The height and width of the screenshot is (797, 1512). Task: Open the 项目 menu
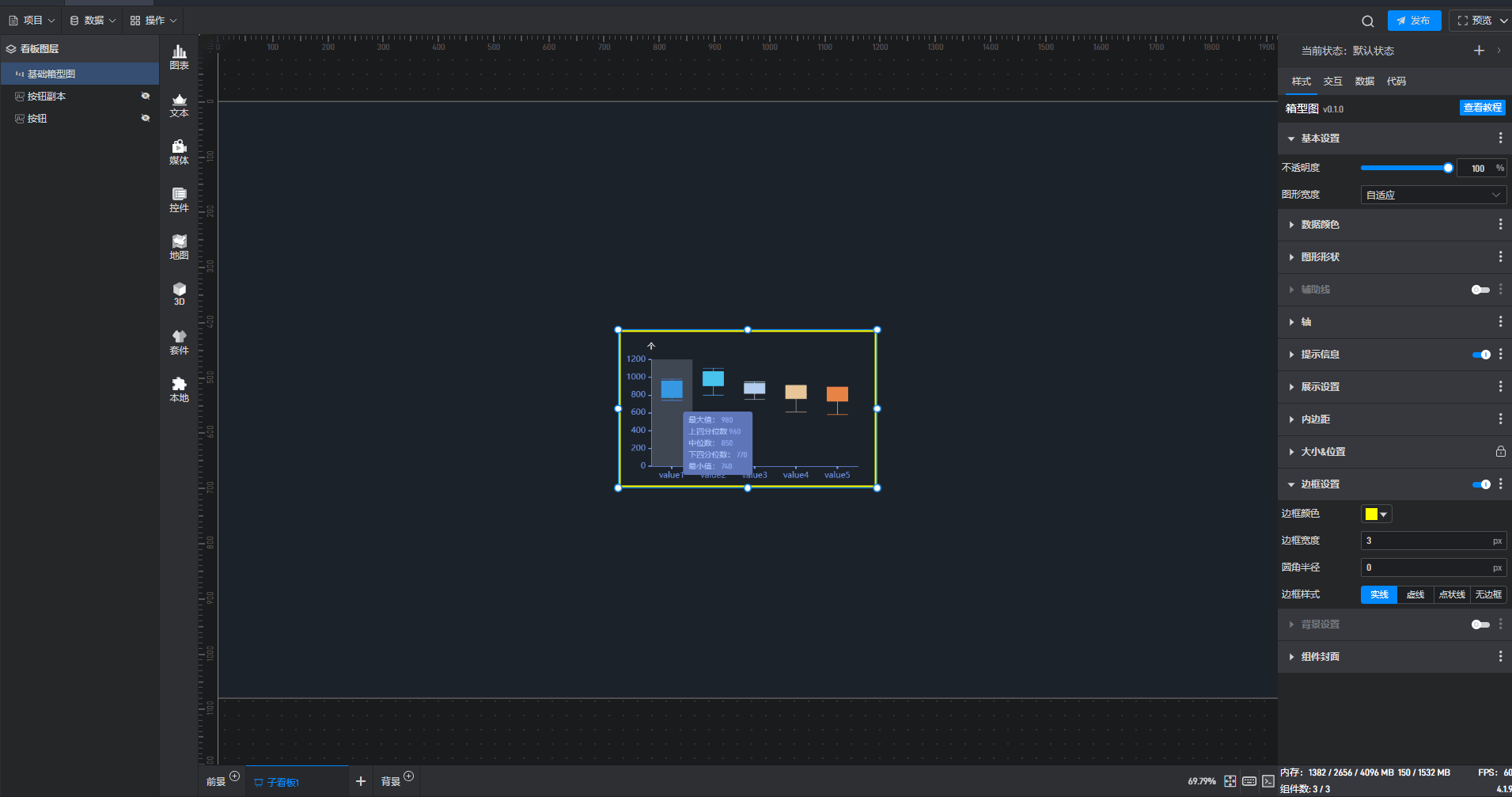pyautogui.click(x=32, y=21)
